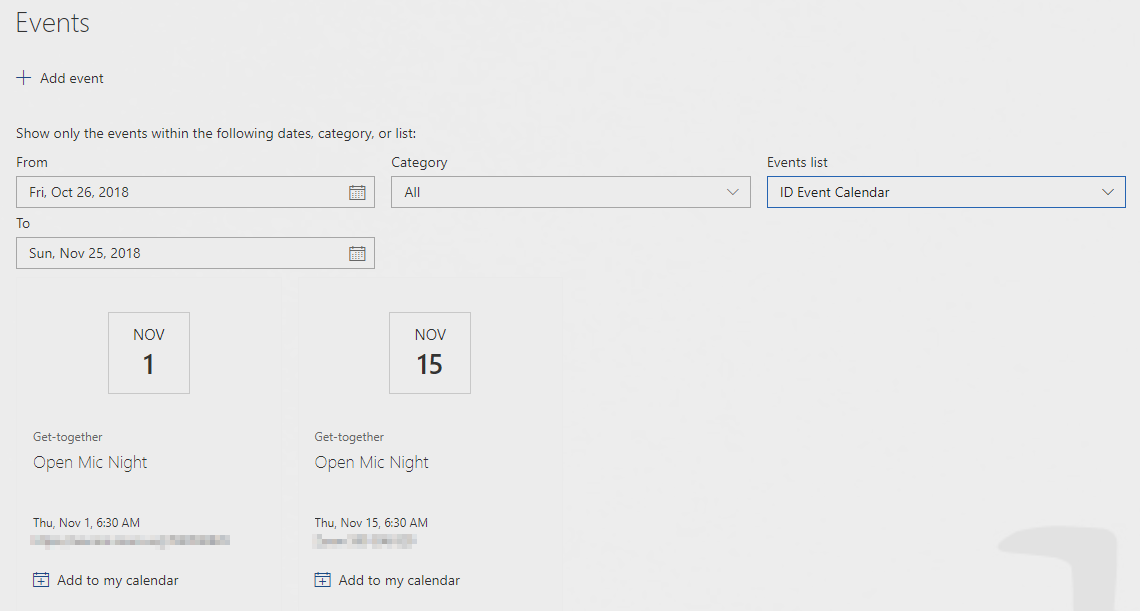Open the date picker icon on the To field
1140x611 pixels.
(357, 253)
